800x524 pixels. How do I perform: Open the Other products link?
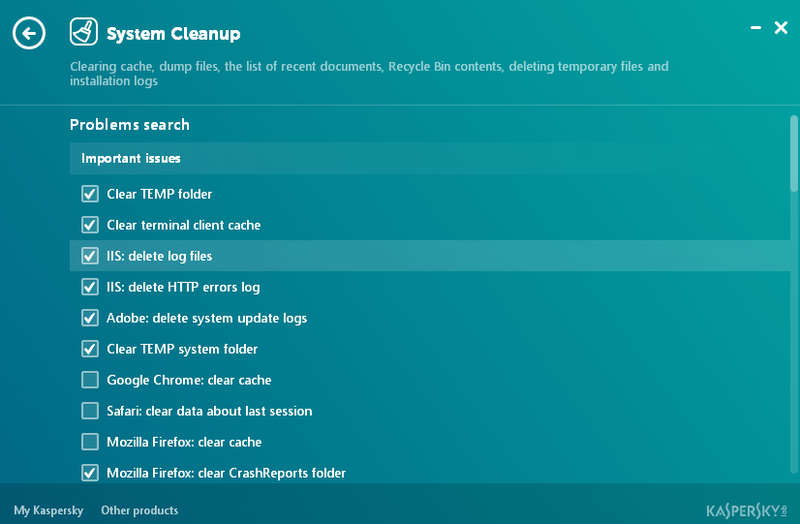click(x=139, y=510)
